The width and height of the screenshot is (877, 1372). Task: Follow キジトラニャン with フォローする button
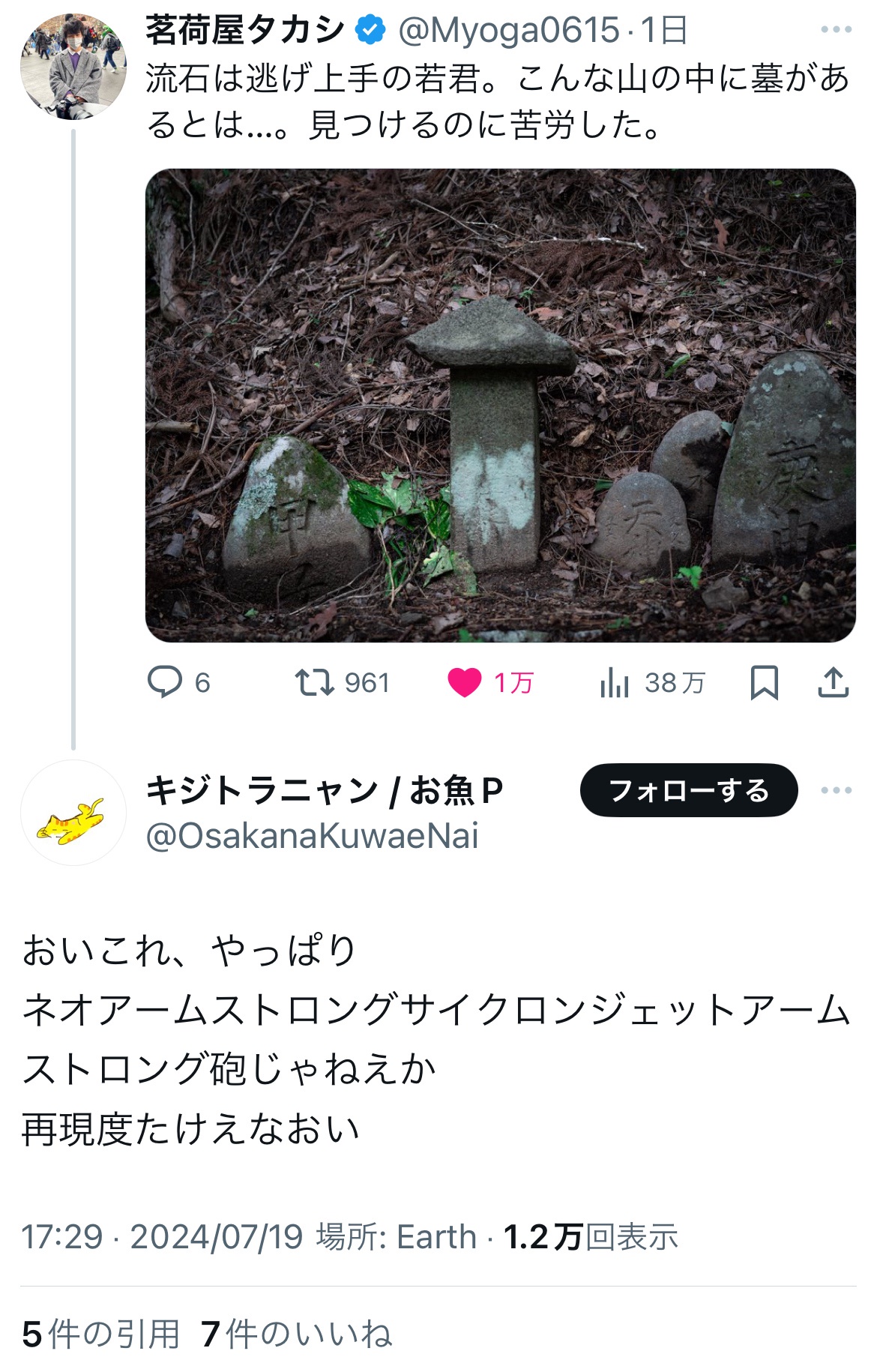point(689,790)
